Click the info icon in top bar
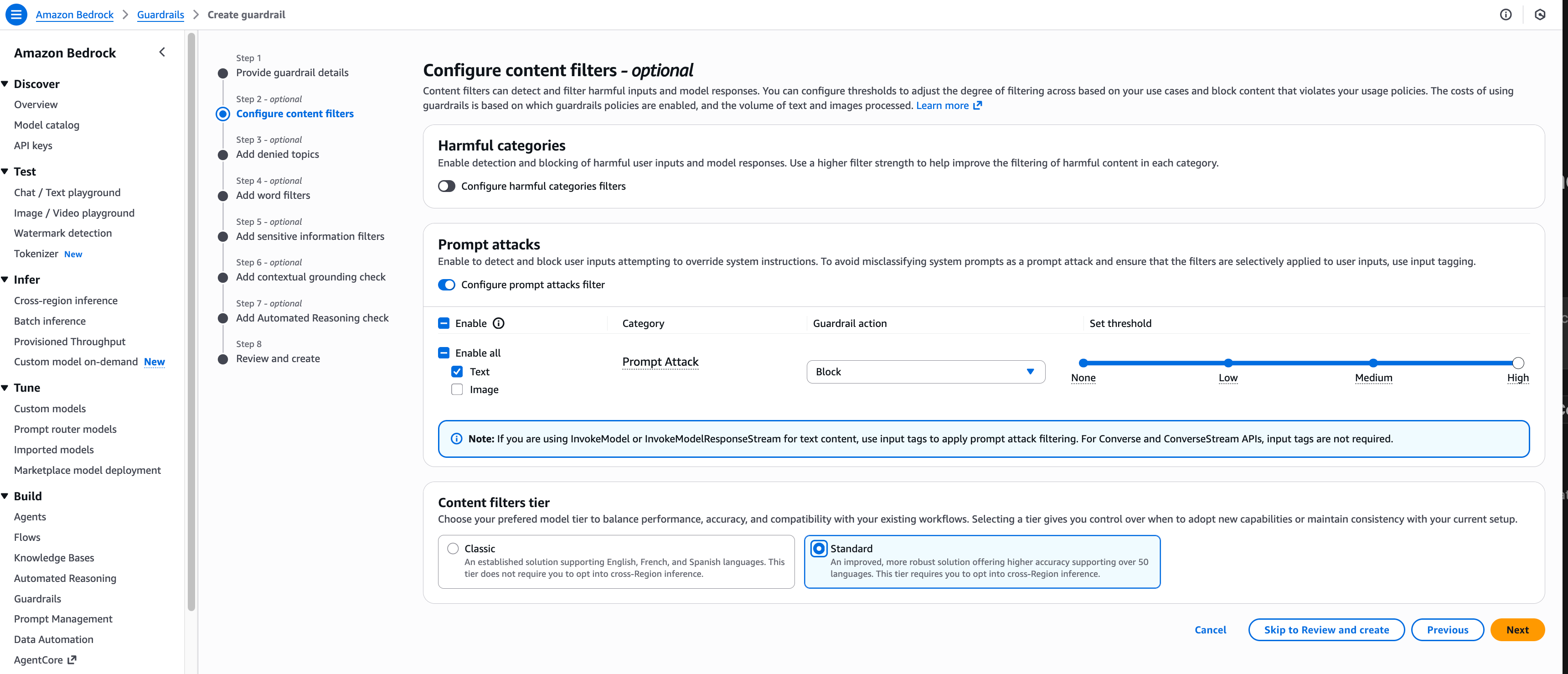The height and width of the screenshot is (674, 1568). (x=1505, y=15)
